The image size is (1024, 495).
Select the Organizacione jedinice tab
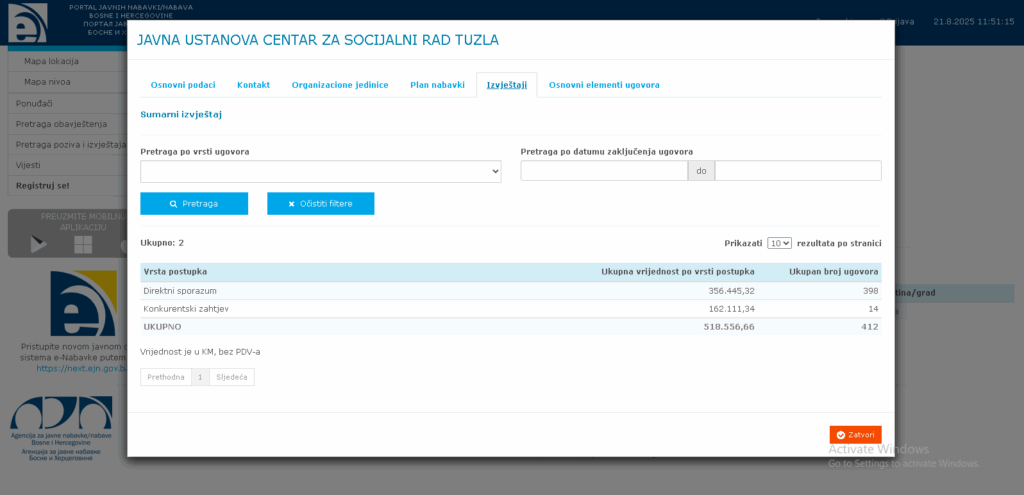point(340,85)
